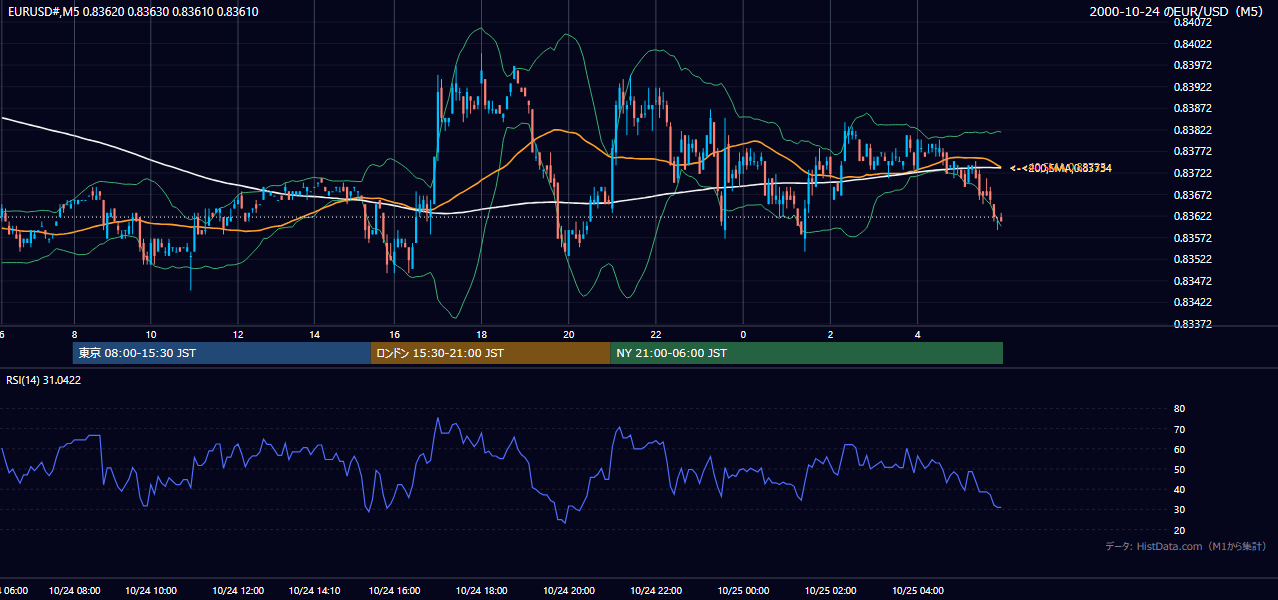Click price axis label 0.84022
The height and width of the screenshot is (600, 1278).
coord(1192,44)
